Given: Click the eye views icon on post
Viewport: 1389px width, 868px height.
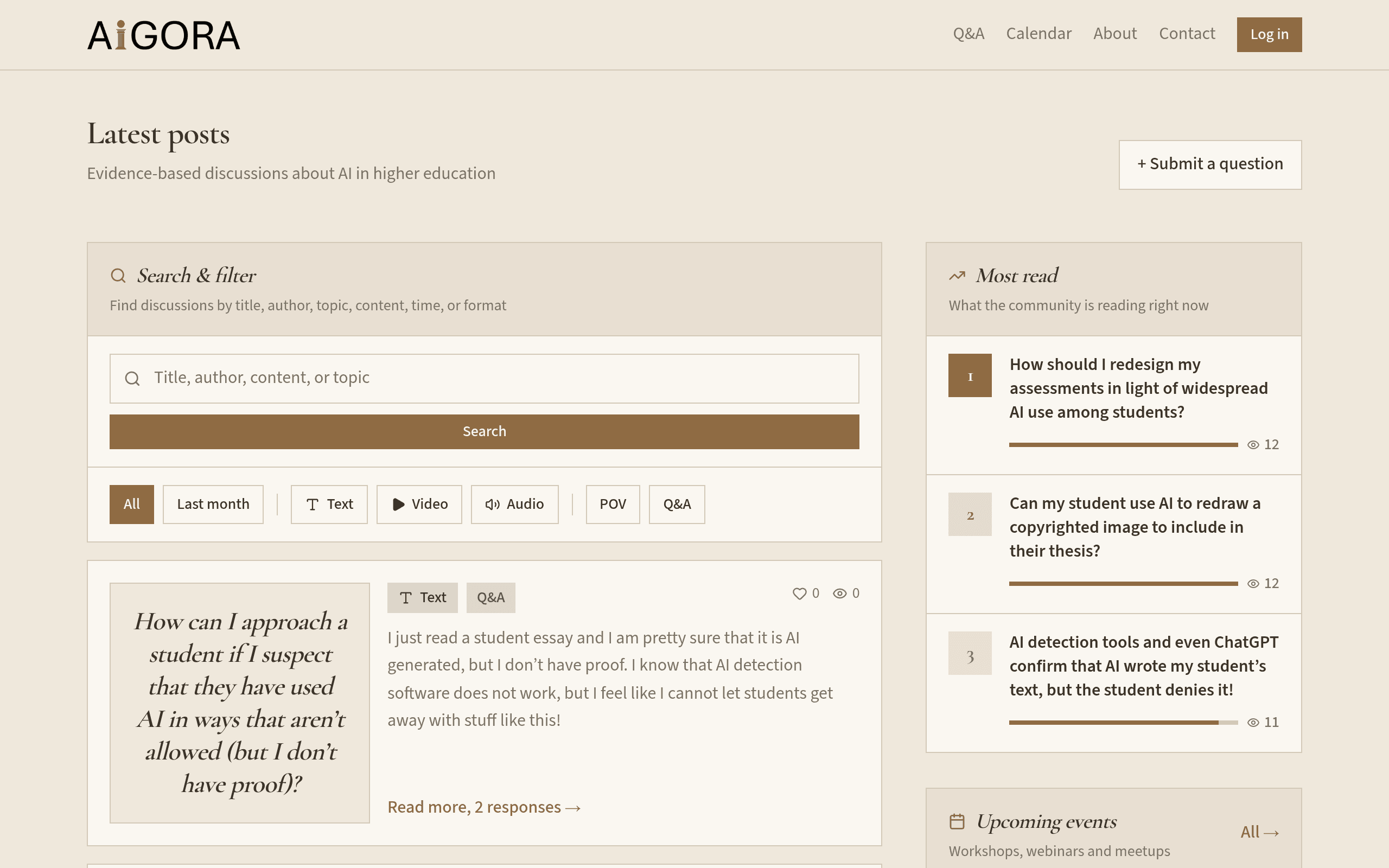Looking at the screenshot, I should pyautogui.click(x=840, y=593).
